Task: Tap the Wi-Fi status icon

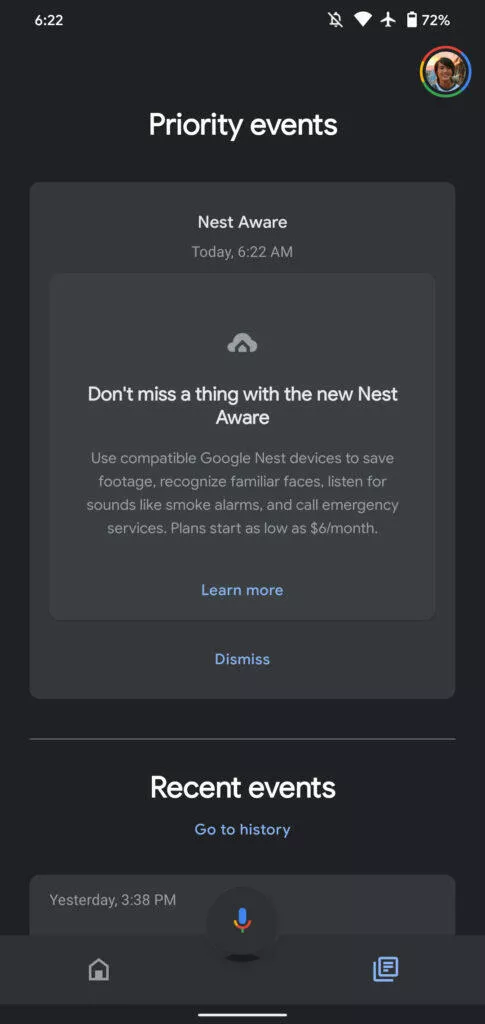Action: (x=363, y=20)
